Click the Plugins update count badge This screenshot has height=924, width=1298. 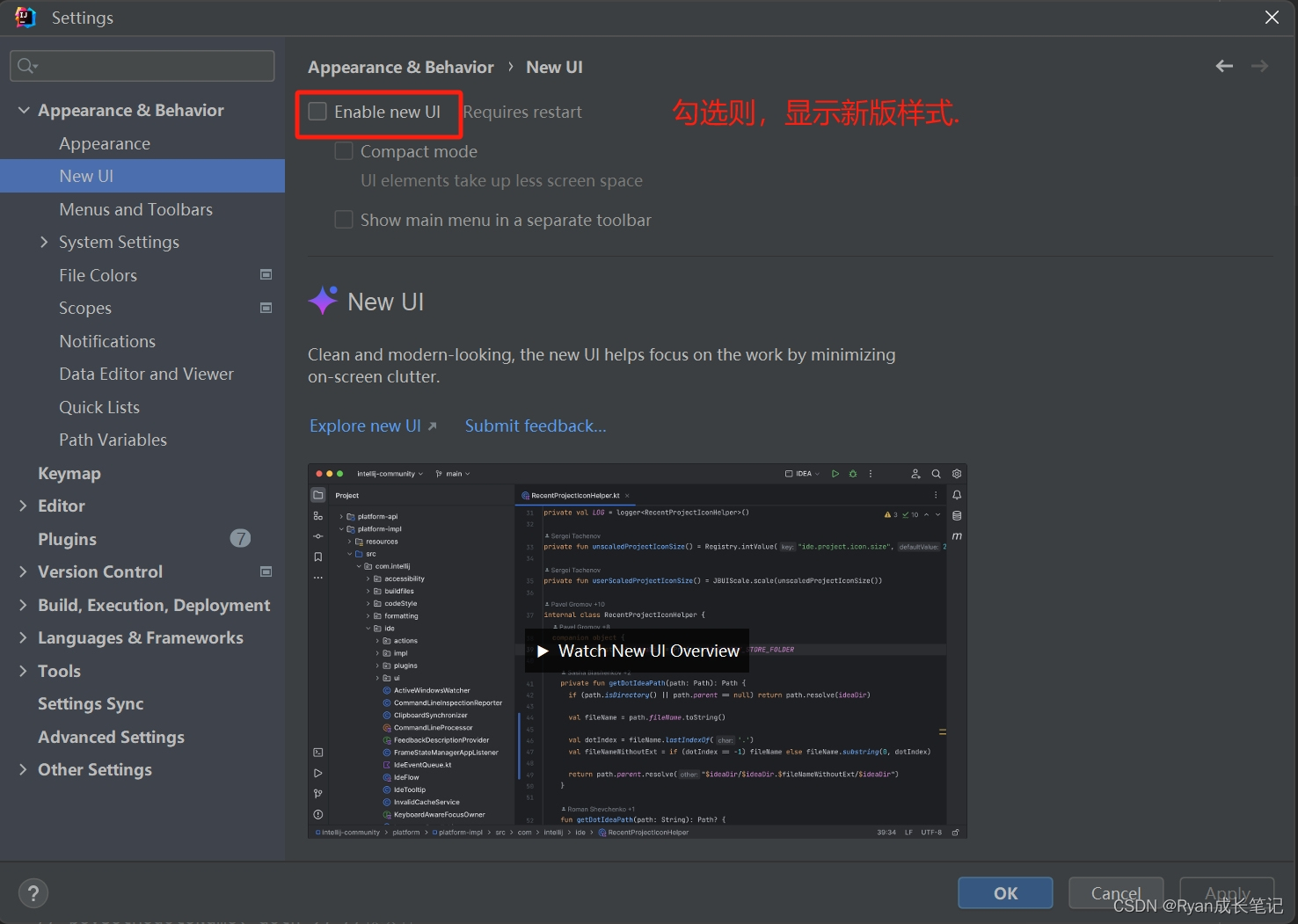[240, 538]
